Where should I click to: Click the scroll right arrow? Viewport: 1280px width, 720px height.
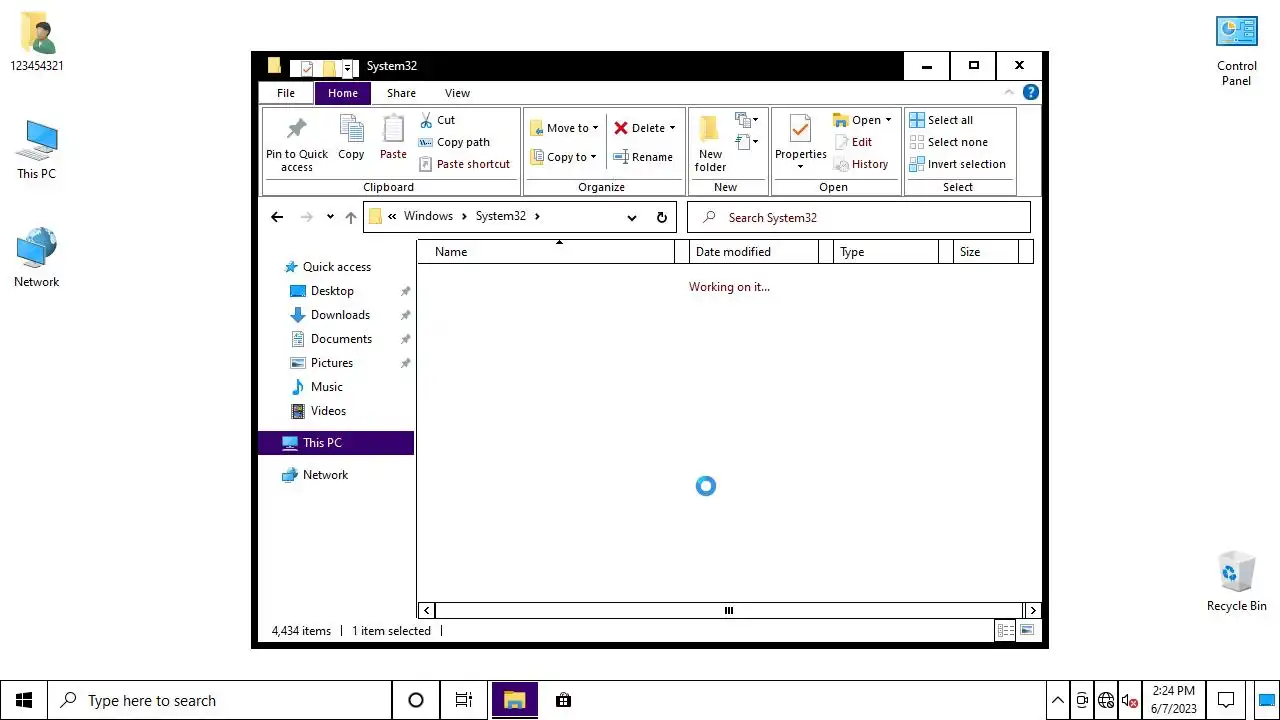(1032, 610)
